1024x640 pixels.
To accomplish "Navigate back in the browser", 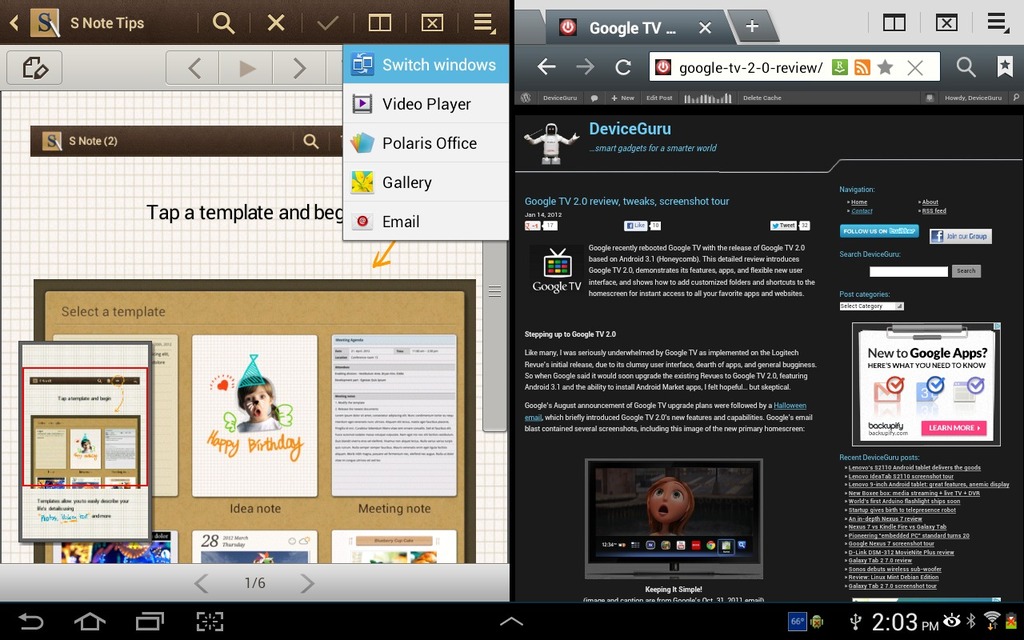I will coord(547,67).
